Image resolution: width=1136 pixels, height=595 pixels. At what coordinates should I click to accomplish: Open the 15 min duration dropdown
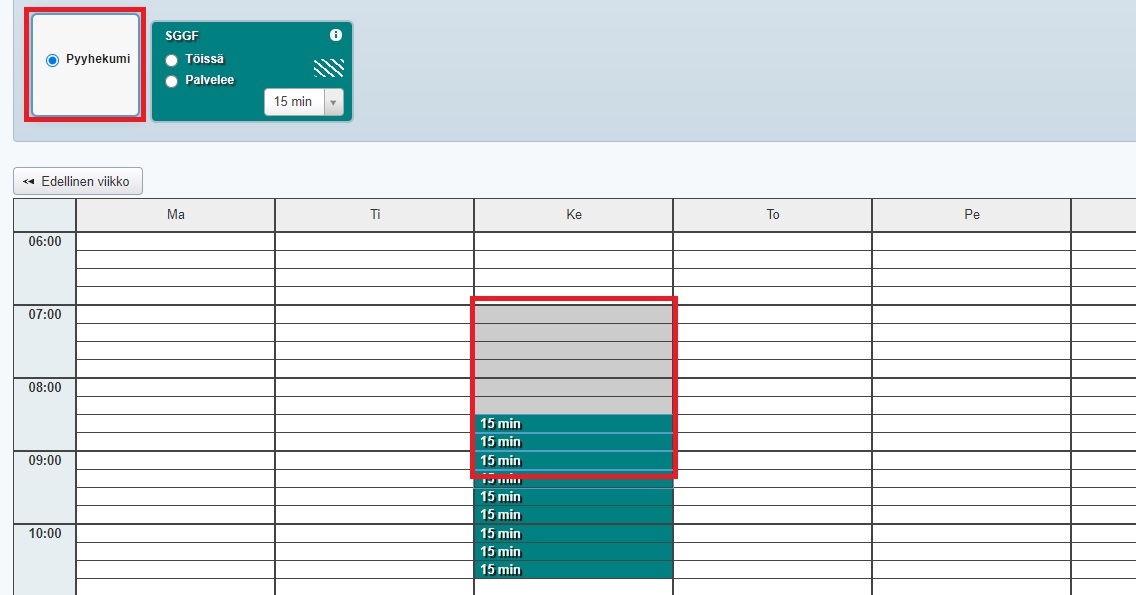[303, 102]
